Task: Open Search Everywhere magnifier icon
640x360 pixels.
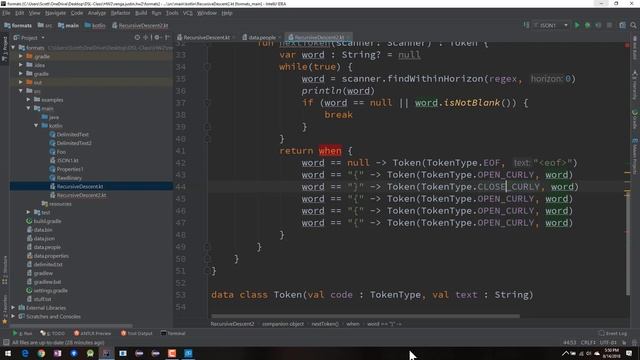Action: point(633,25)
